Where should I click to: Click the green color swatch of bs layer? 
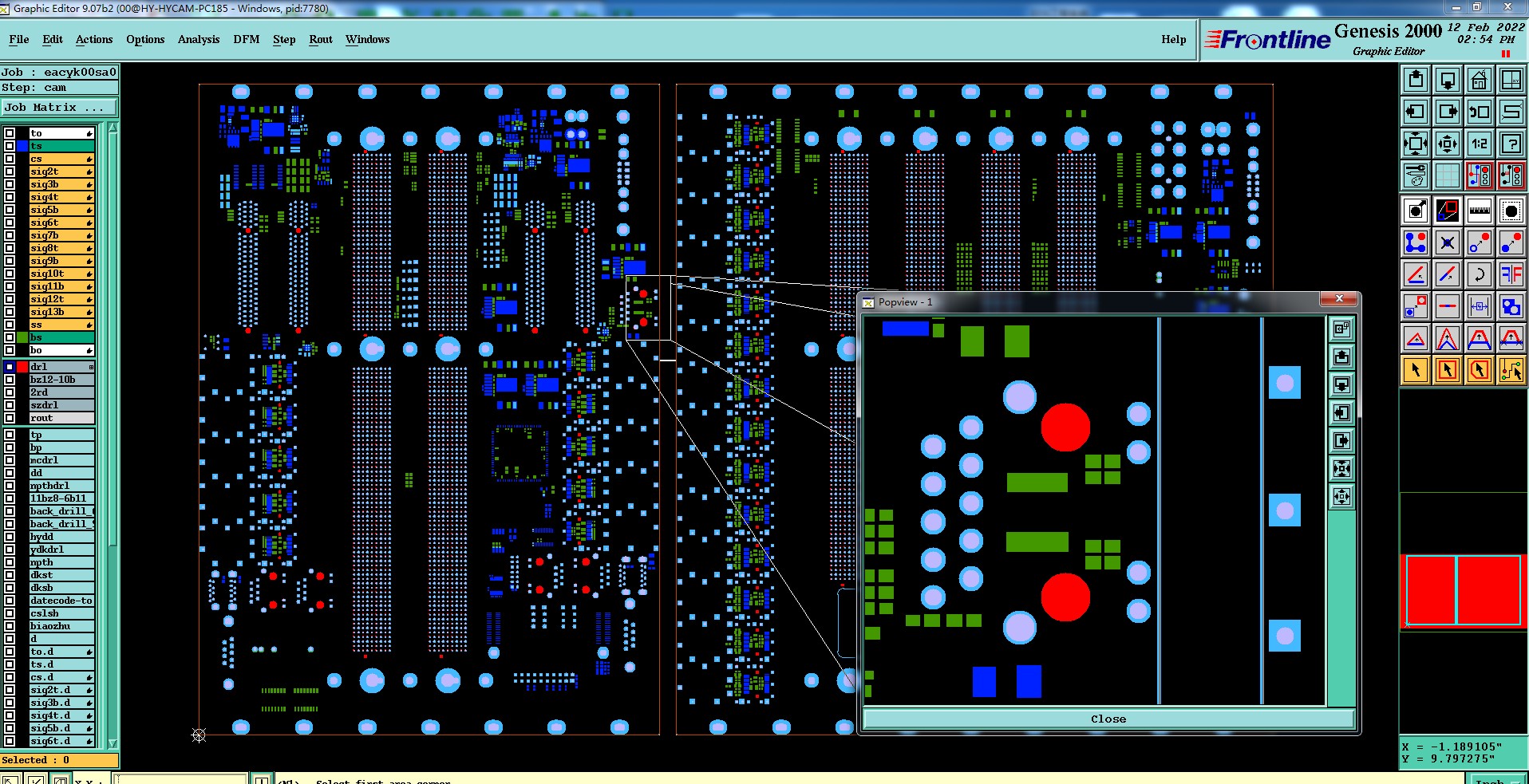click(x=22, y=337)
